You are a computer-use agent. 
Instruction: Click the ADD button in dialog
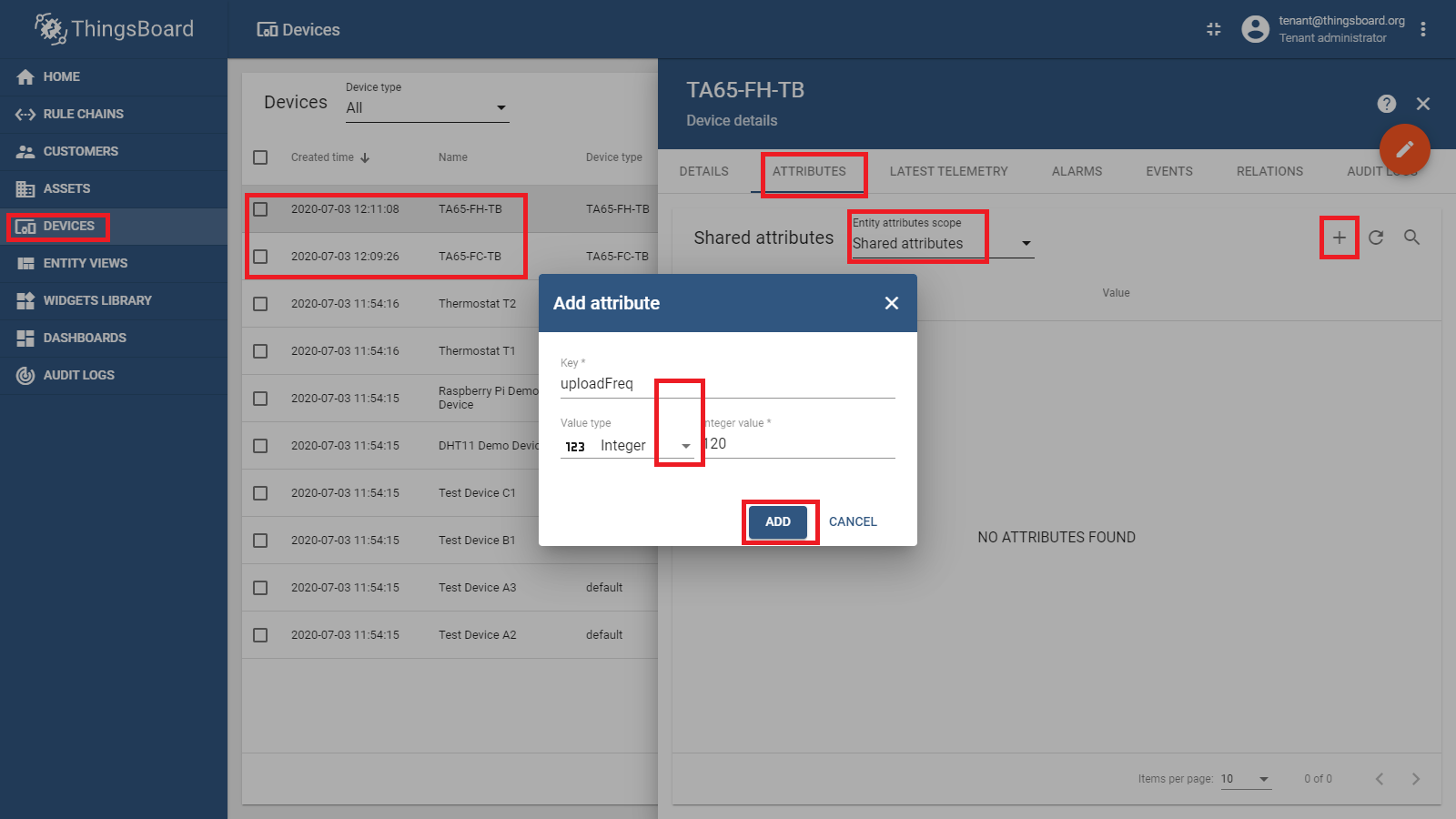(x=778, y=521)
